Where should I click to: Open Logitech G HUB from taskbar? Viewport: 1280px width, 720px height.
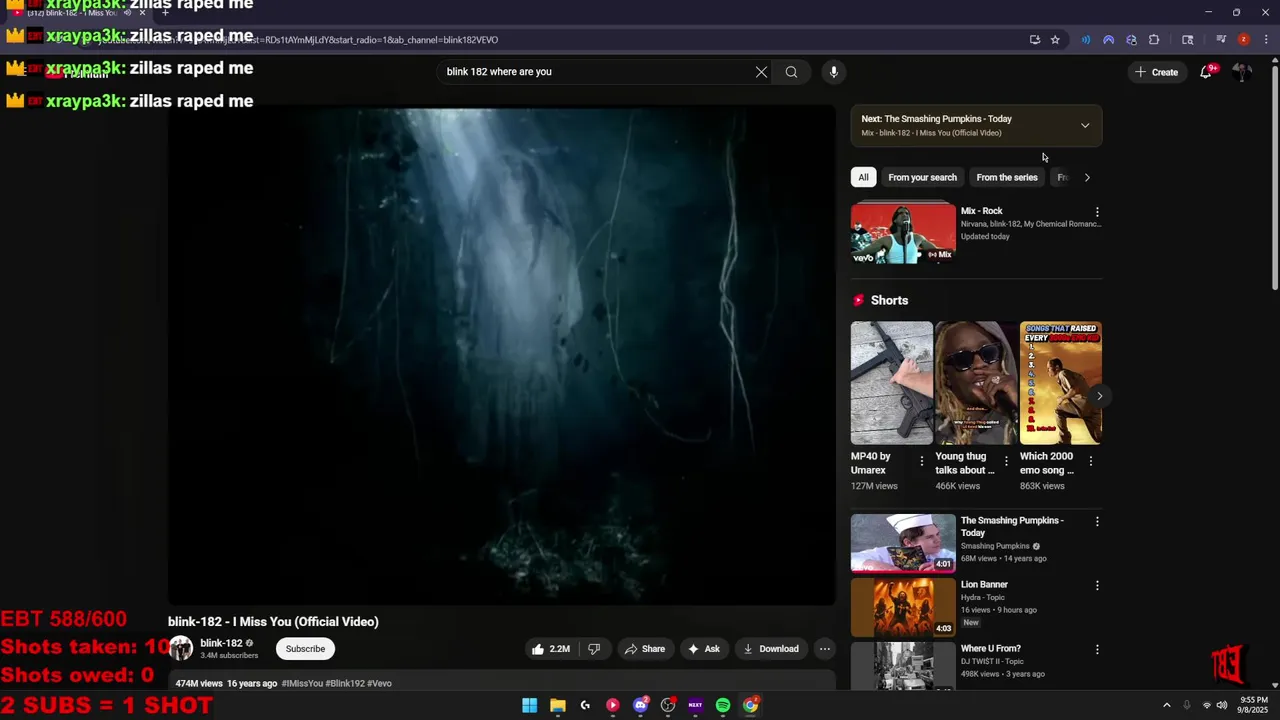coord(585,705)
